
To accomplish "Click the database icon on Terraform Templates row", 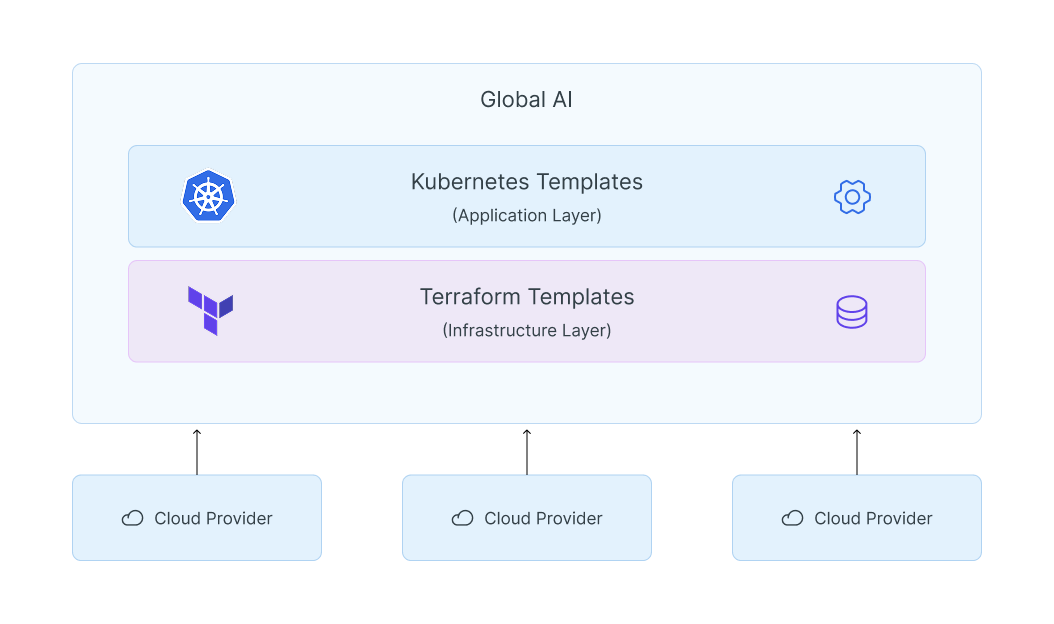I will pyautogui.click(x=852, y=311).
